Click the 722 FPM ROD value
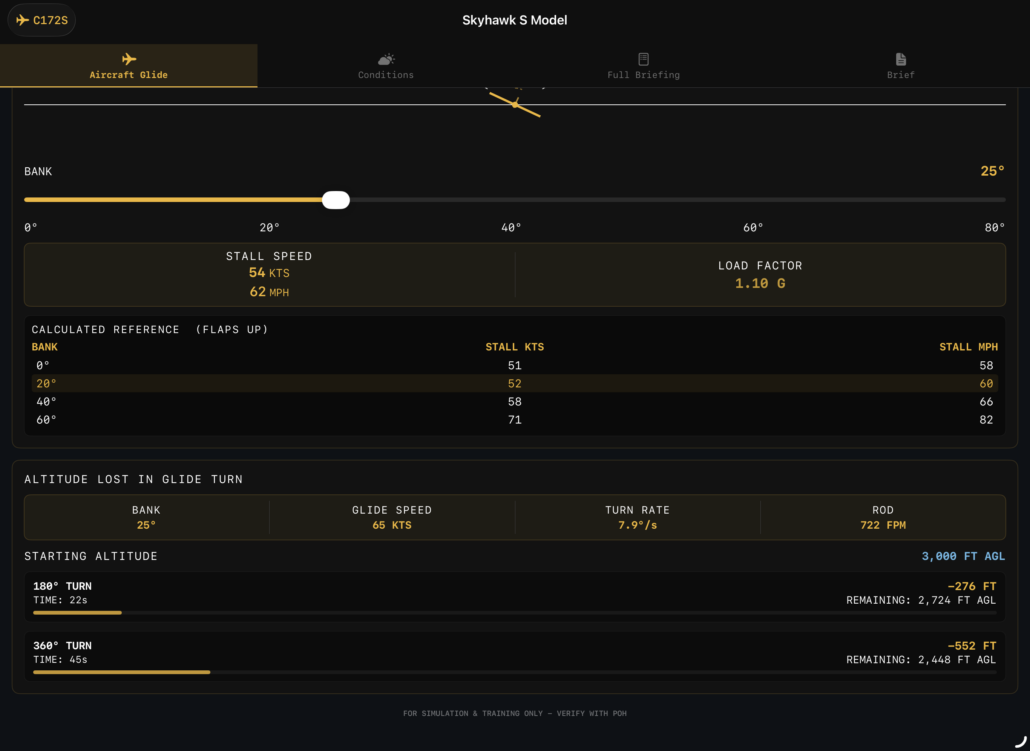 [883, 525]
